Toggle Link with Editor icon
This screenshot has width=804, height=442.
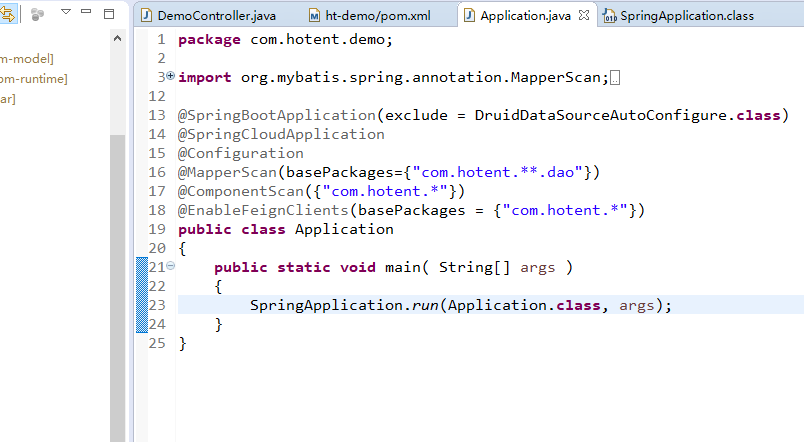pos(7,14)
